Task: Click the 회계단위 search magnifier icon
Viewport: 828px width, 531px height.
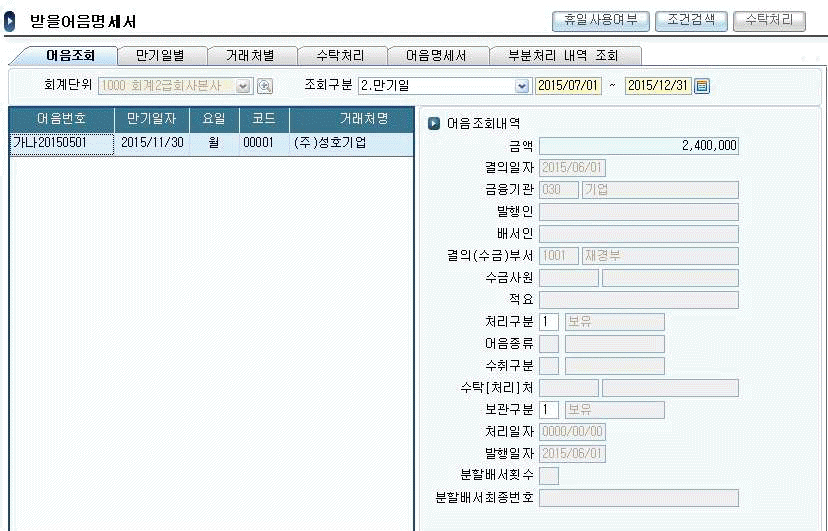Action: click(x=265, y=86)
